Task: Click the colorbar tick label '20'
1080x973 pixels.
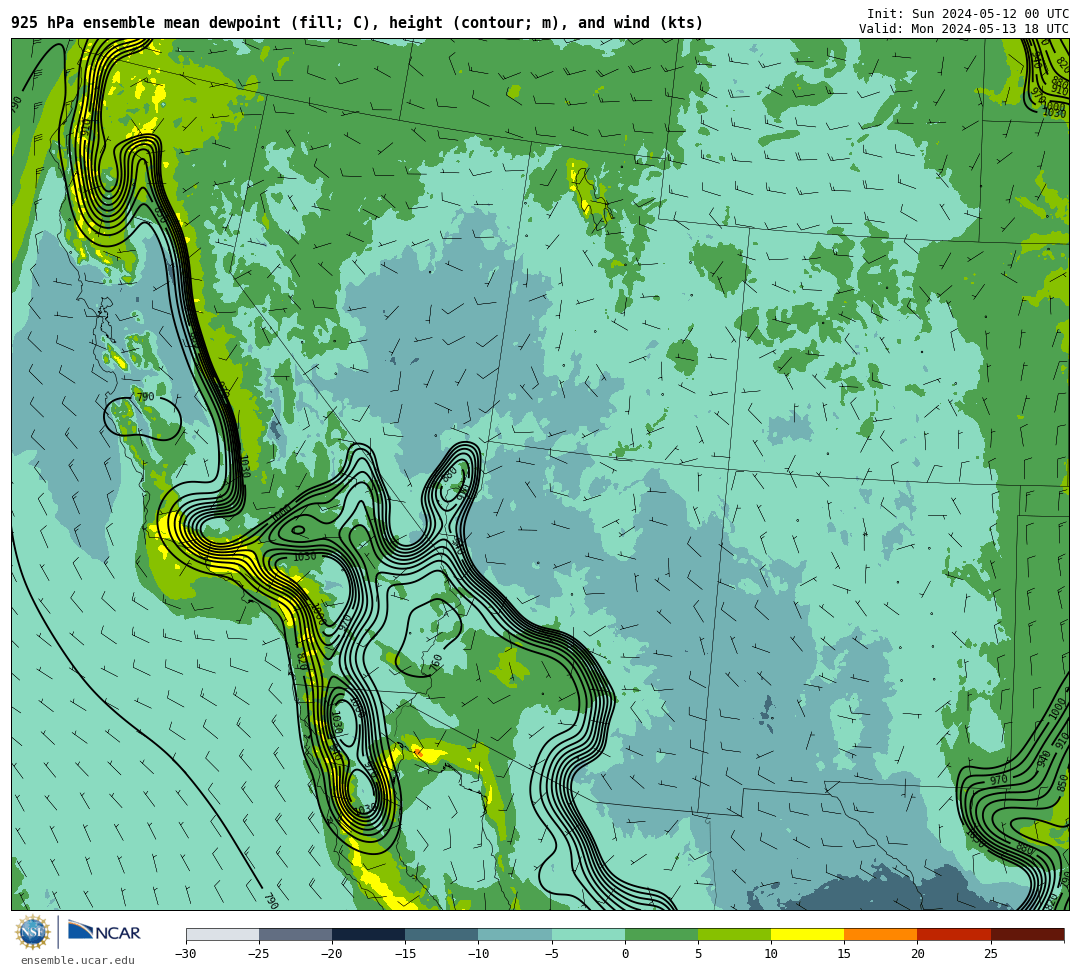Action: 917,954
